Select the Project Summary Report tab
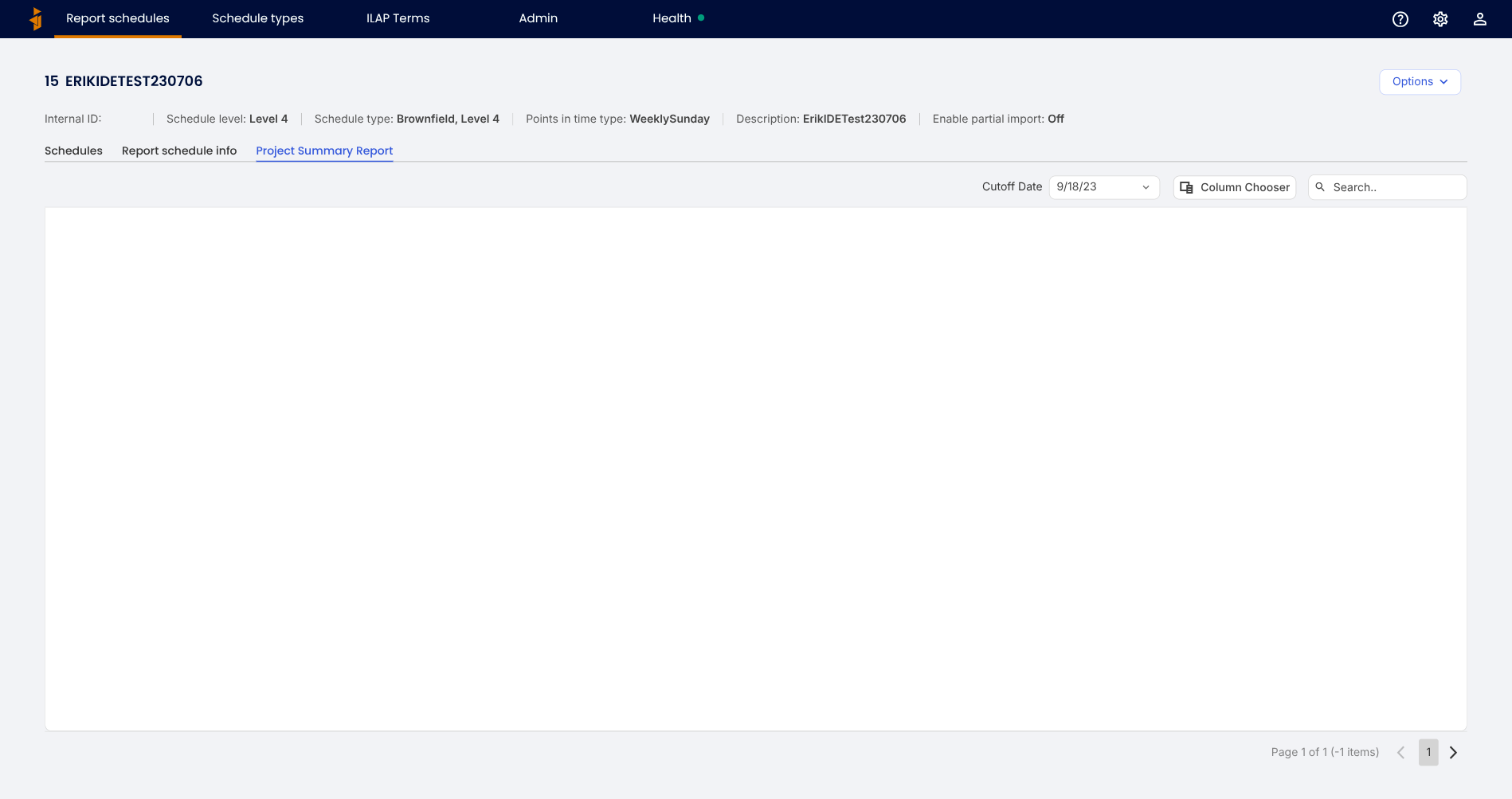This screenshot has width=1512, height=799. point(324,151)
